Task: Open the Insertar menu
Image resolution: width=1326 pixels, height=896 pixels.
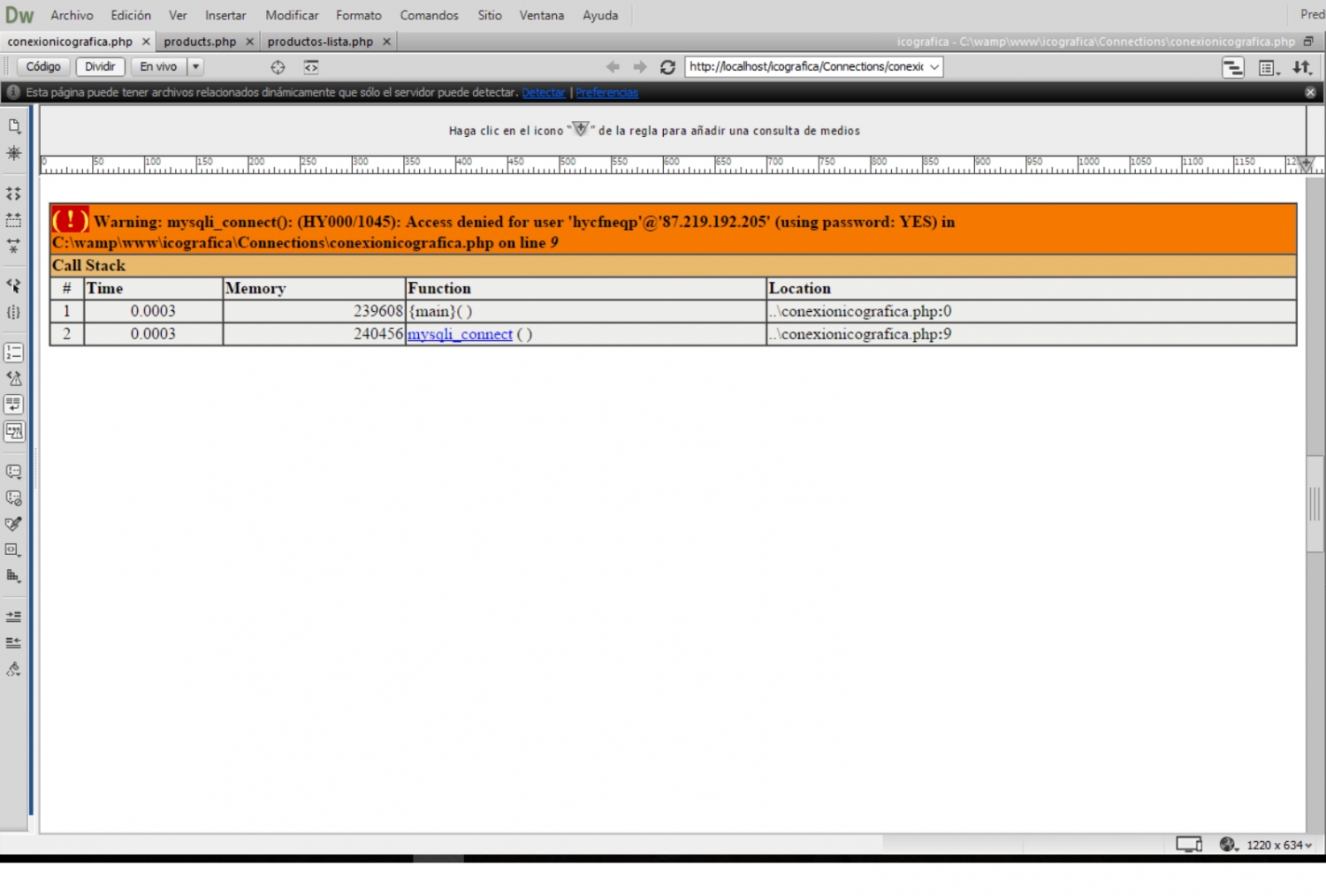Action: tap(225, 15)
